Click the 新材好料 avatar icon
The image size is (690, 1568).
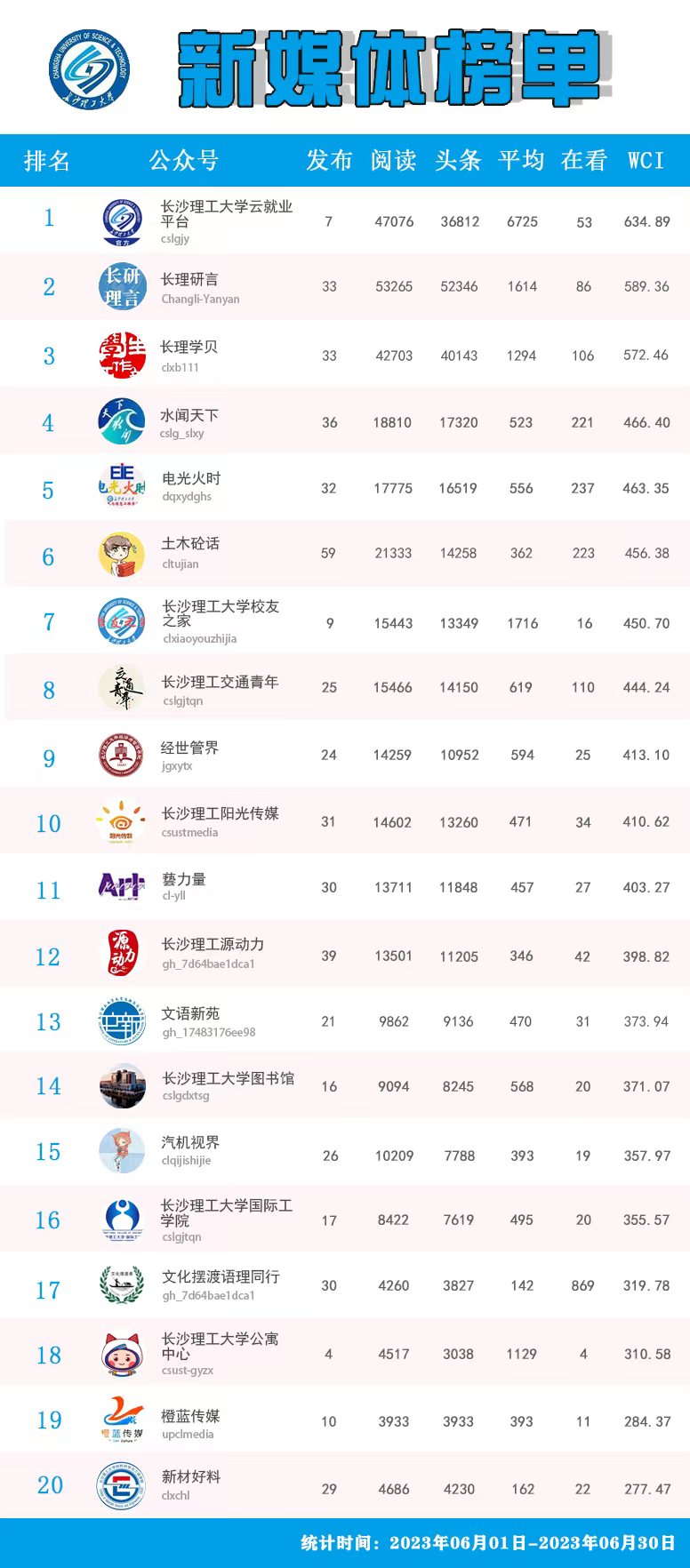click(122, 1486)
